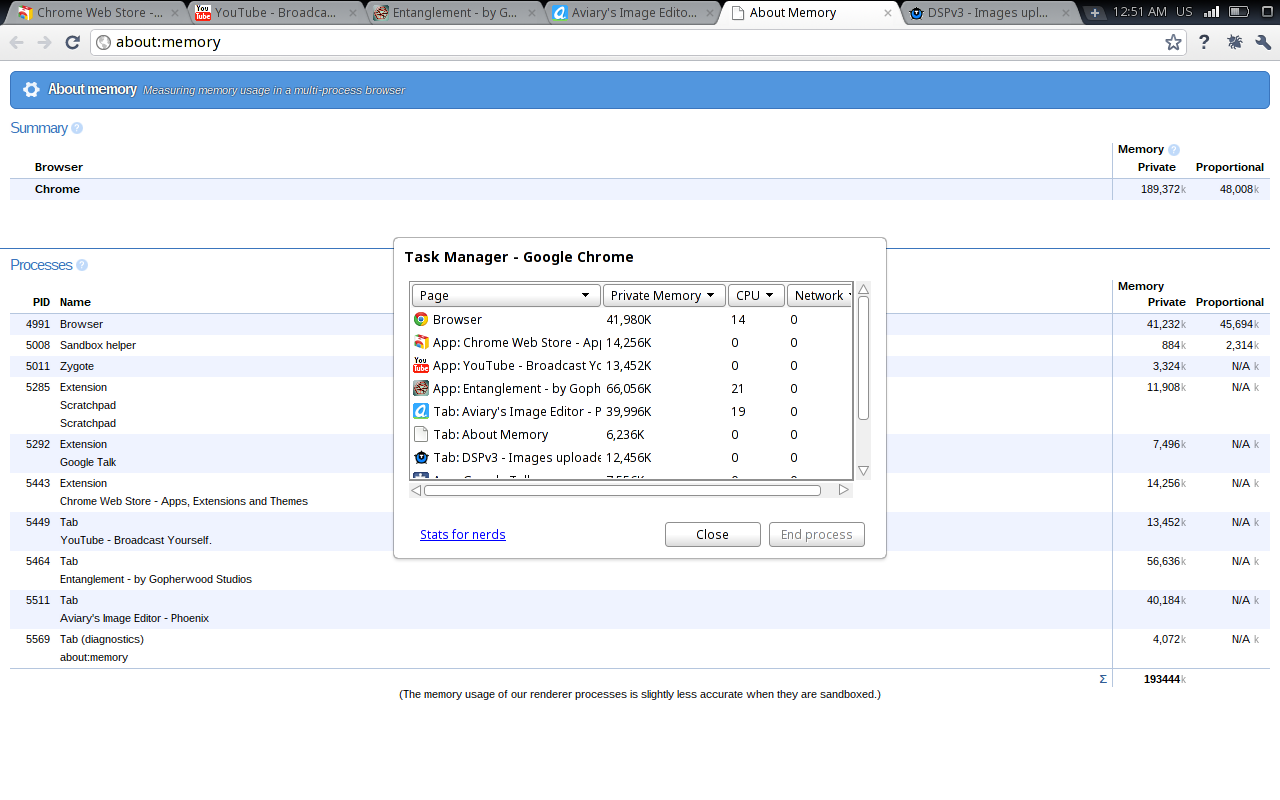Viewport: 1280px width, 800px height.
Task: Click the Entanglement - by Gopherwood Studios row text
Action: click(x=156, y=579)
